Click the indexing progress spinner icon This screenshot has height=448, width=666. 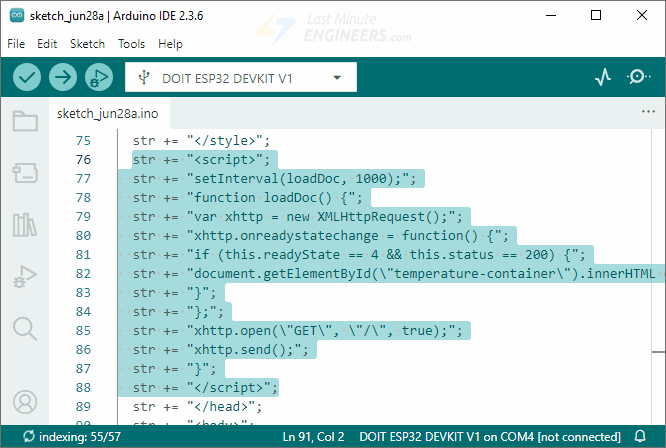pyautogui.click(x=28, y=436)
